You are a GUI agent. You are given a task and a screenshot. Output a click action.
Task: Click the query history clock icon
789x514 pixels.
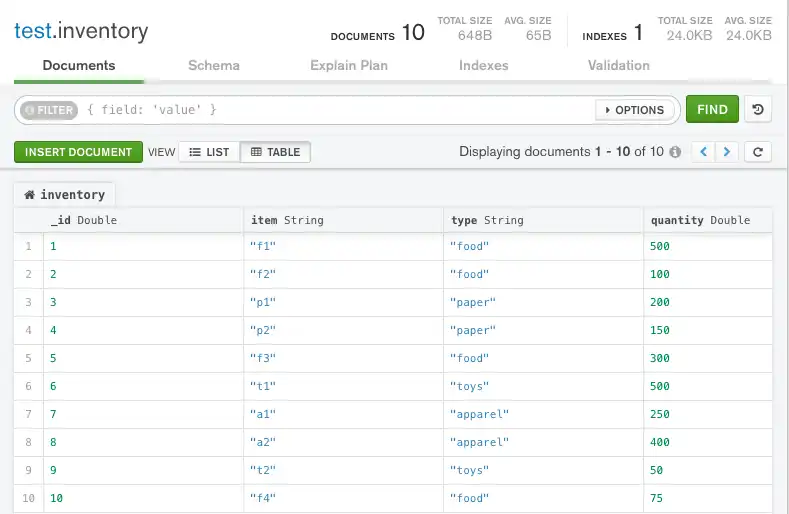click(x=759, y=110)
